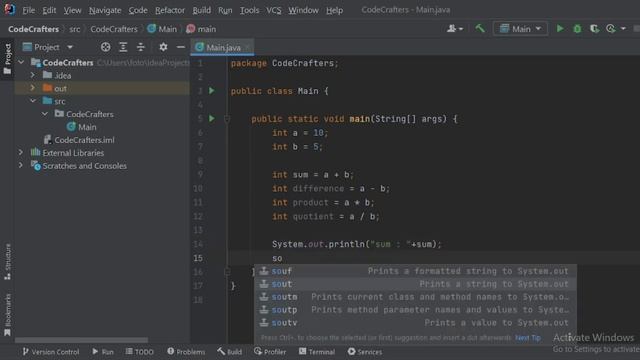
Task: Collapse the main method fold marker
Action: pyautogui.click(x=227, y=119)
